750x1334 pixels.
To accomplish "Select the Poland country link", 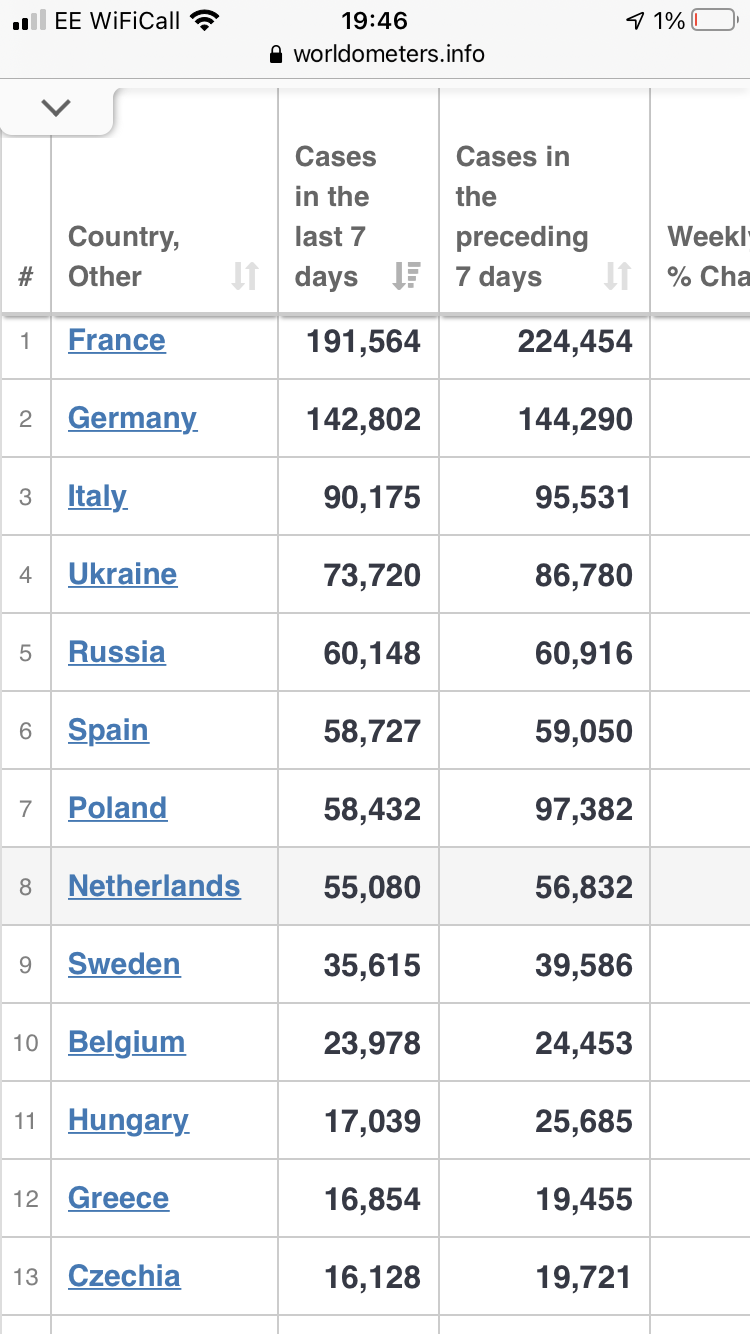I will click(x=117, y=808).
